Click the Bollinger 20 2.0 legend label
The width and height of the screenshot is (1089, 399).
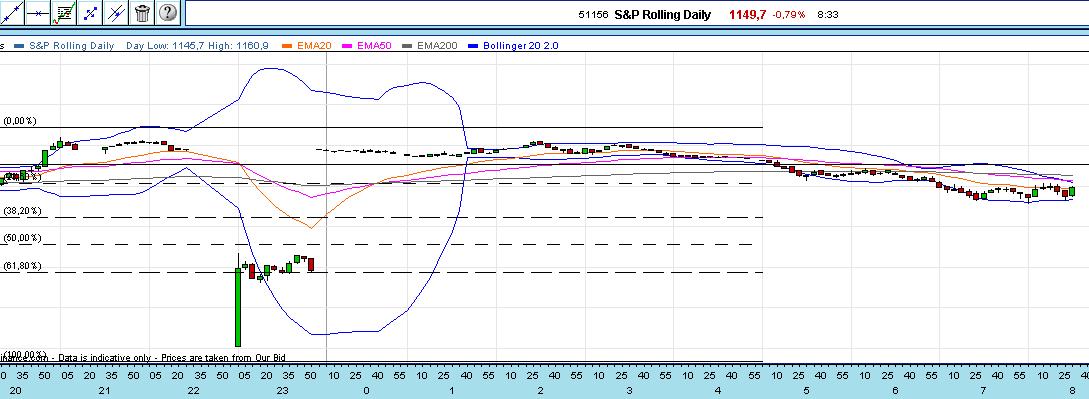tap(522, 46)
